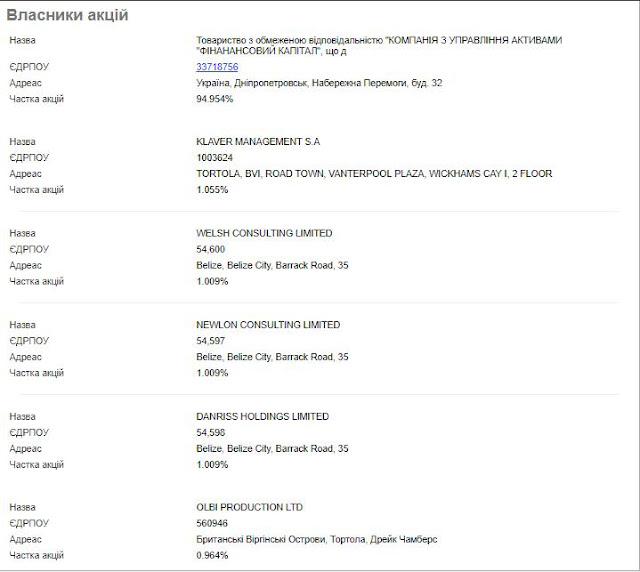Select the Дніпропетровськ, Набережна Перемоги address

click(319, 83)
